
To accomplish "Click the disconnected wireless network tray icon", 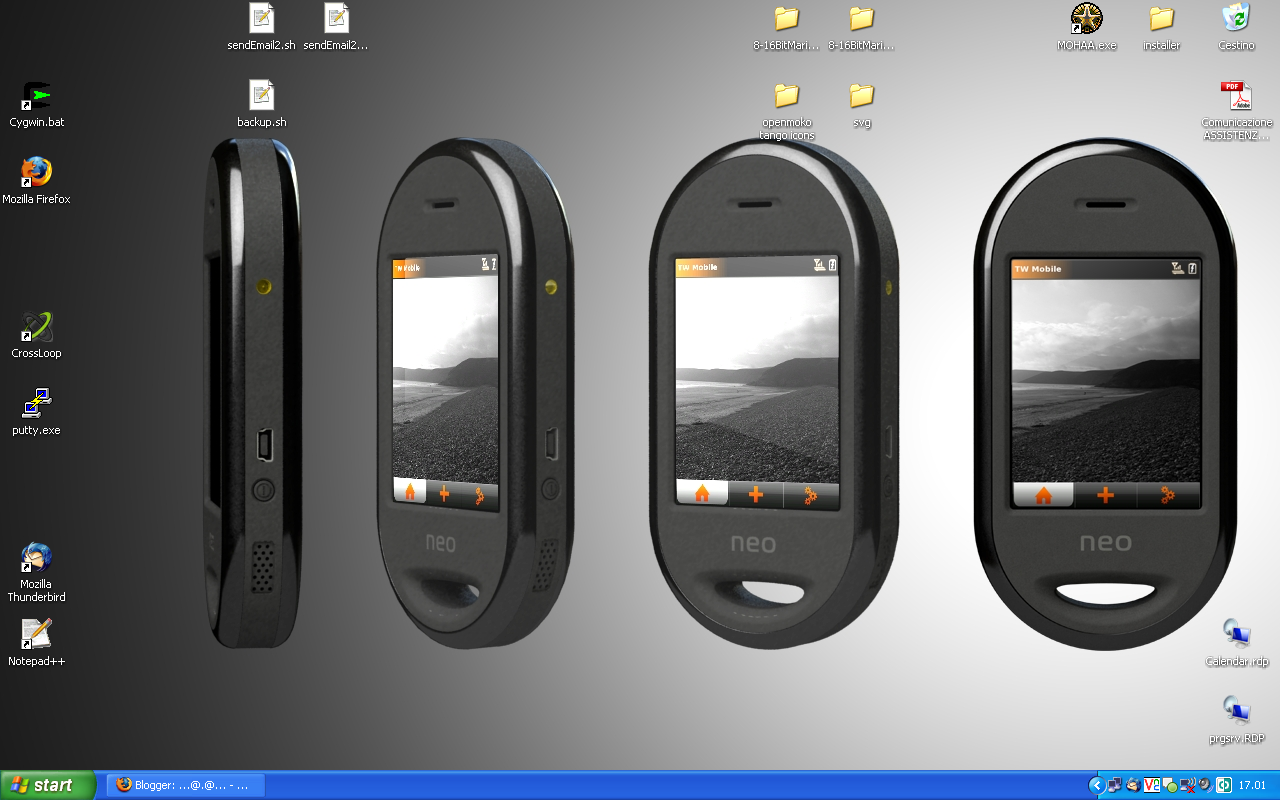I will pos(1188,785).
